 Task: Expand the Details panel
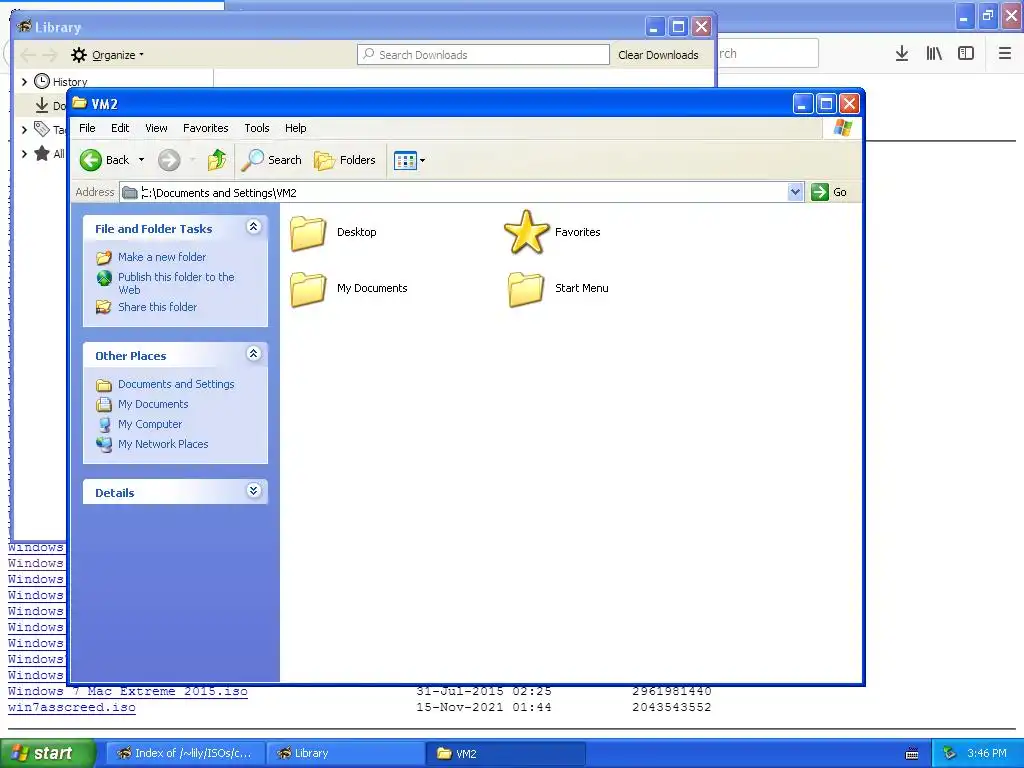coord(253,490)
